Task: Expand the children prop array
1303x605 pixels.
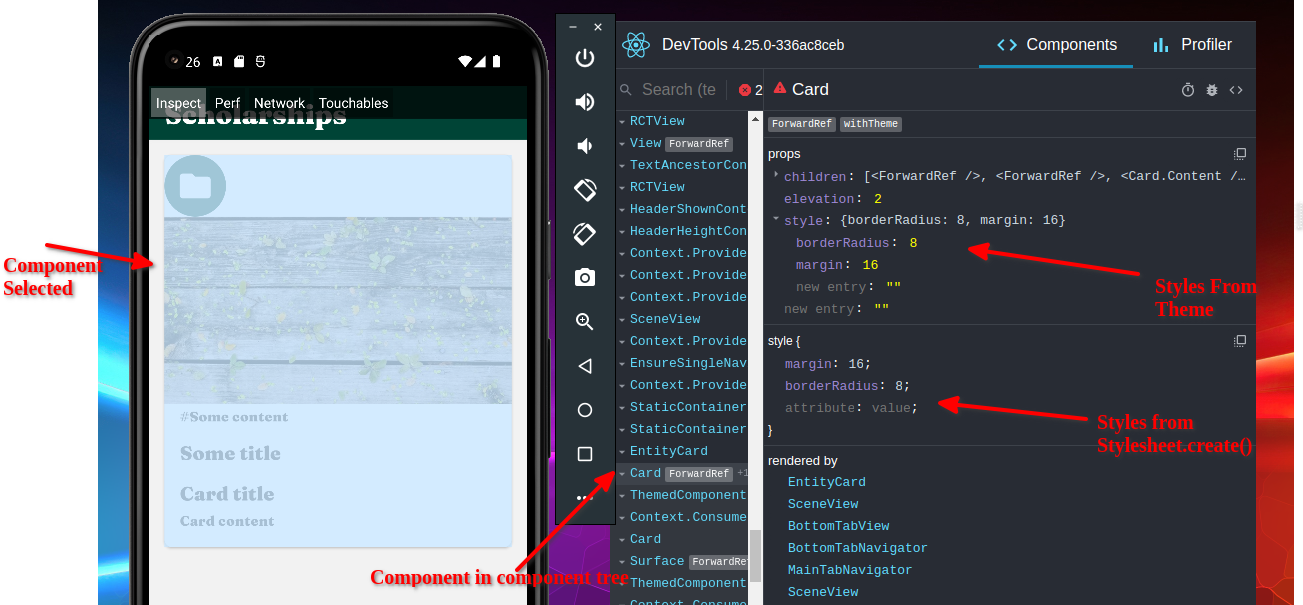Action: (x=776, y=176)
